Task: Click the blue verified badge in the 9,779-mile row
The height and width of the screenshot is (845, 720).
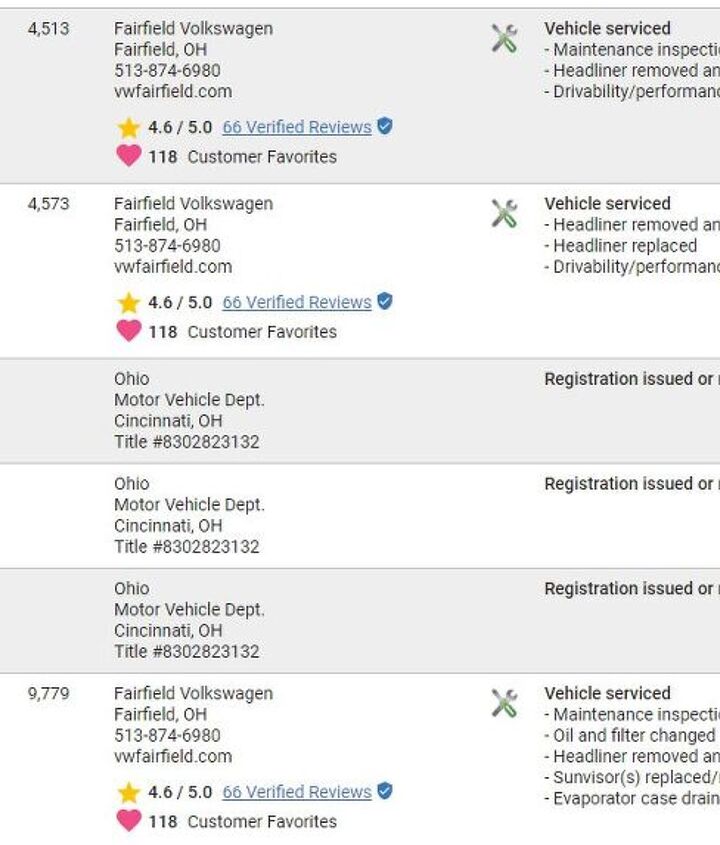Action: pyautogui.click(x=385, y=792)
